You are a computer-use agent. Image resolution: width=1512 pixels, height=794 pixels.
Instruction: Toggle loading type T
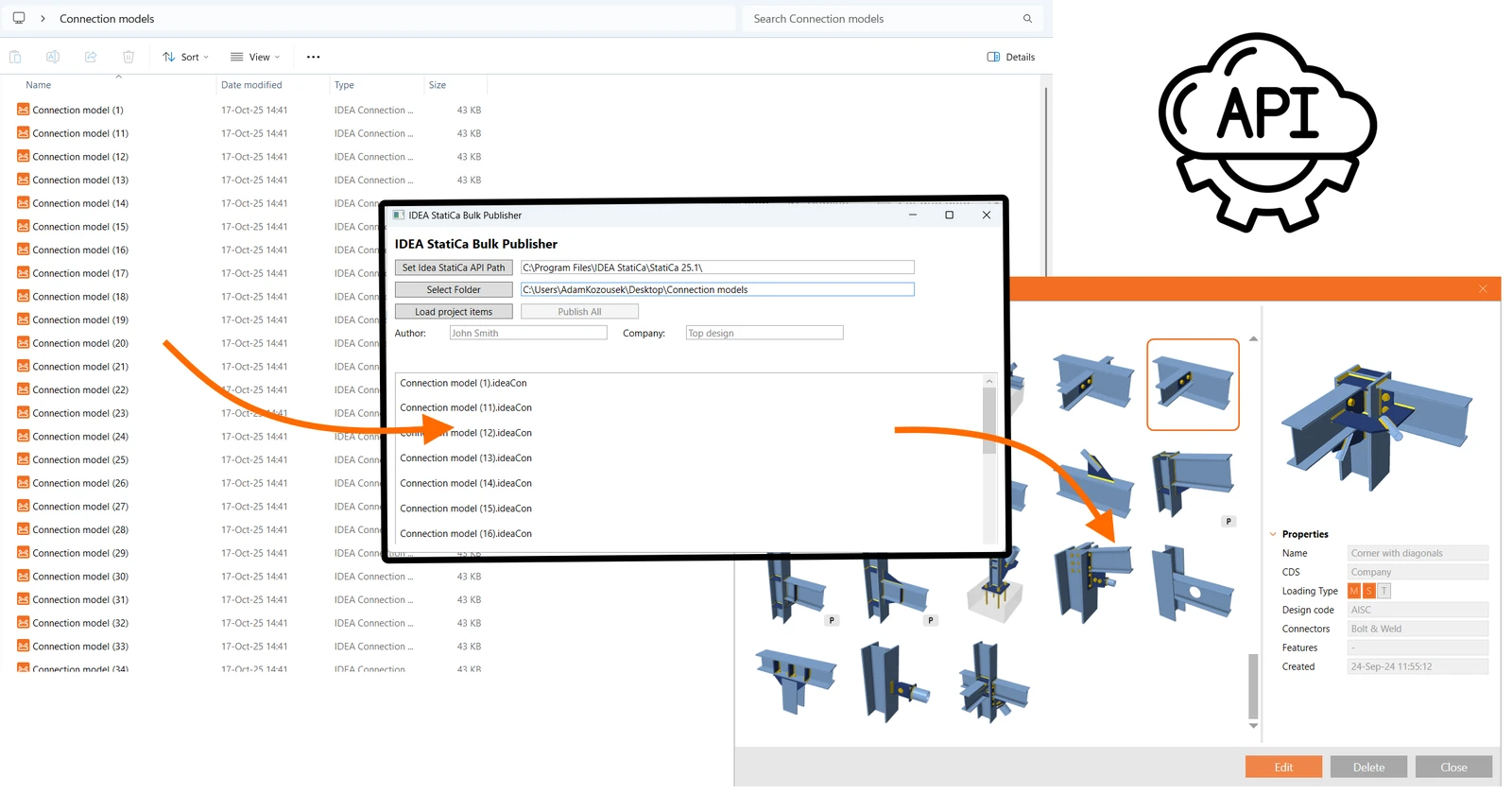pos(1384,591)
